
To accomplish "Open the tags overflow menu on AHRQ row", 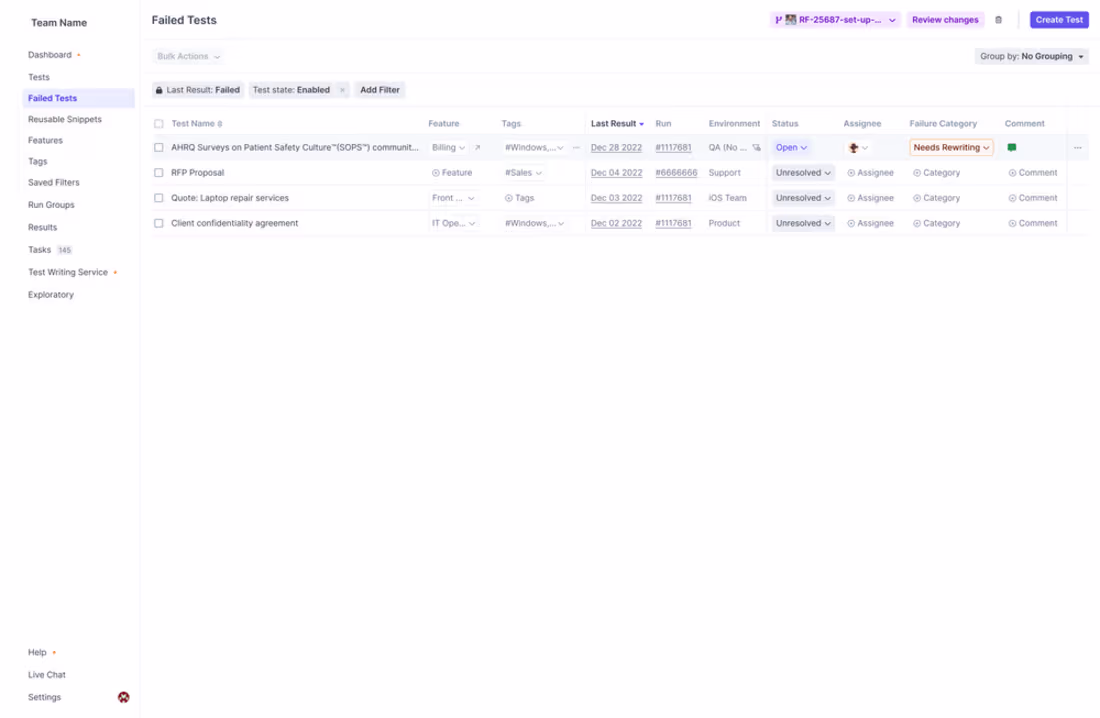I will 577,147.
